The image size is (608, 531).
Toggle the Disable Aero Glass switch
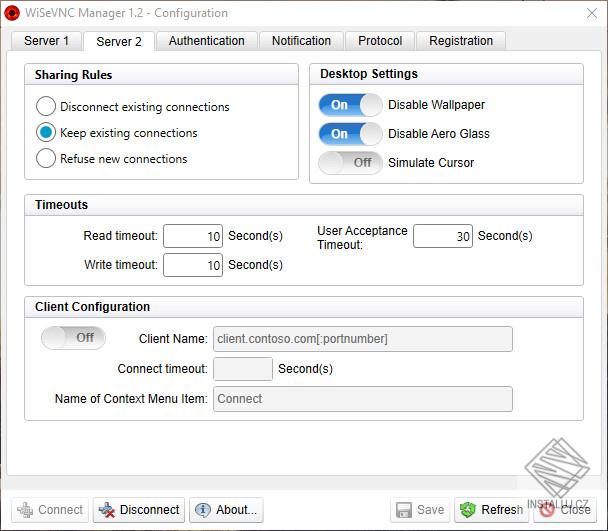coord(351,134)
